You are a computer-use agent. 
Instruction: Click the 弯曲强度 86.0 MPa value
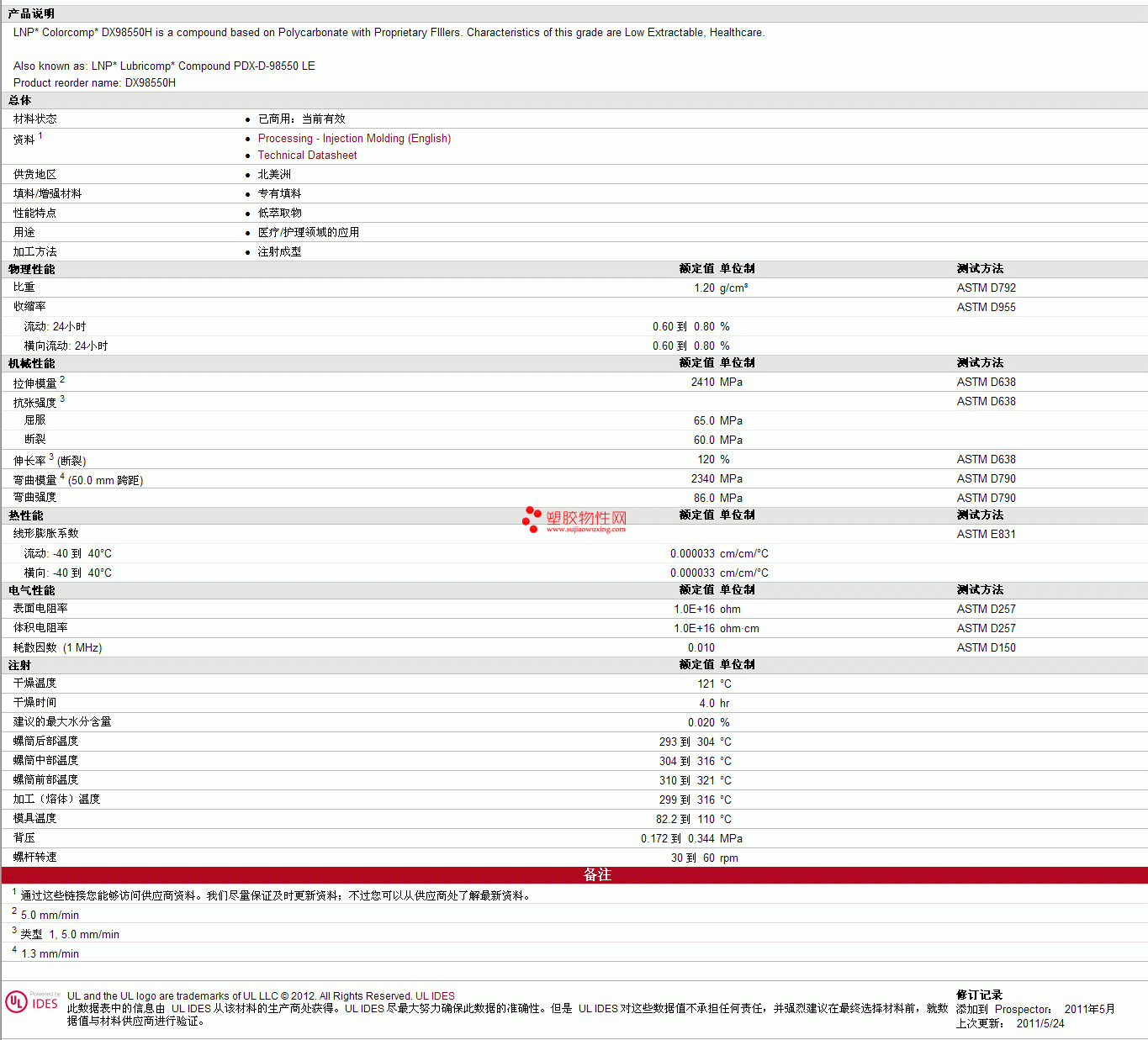click(x=718, y=498)
